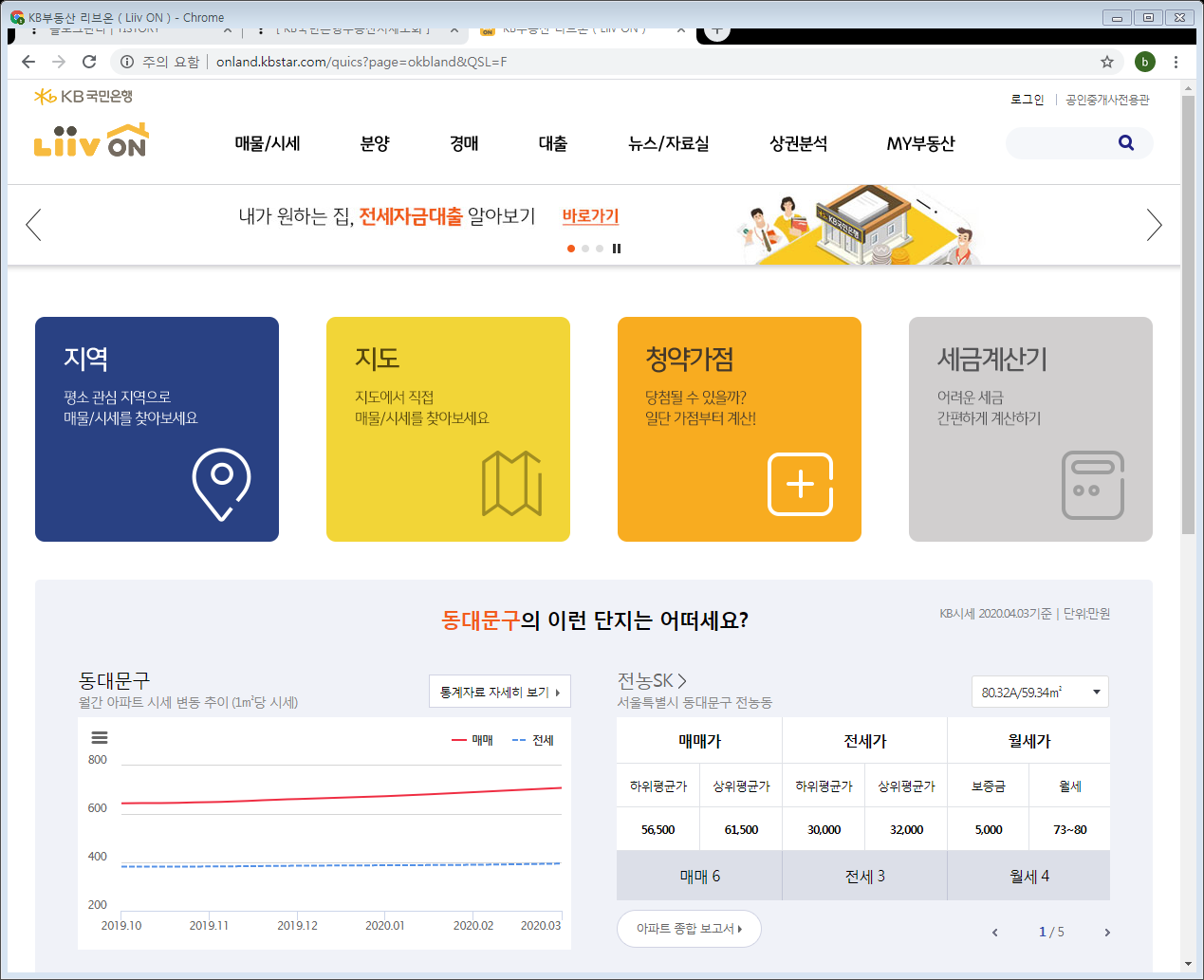
Task: Click the browser back arrow
Action: [x=28, y=62]
